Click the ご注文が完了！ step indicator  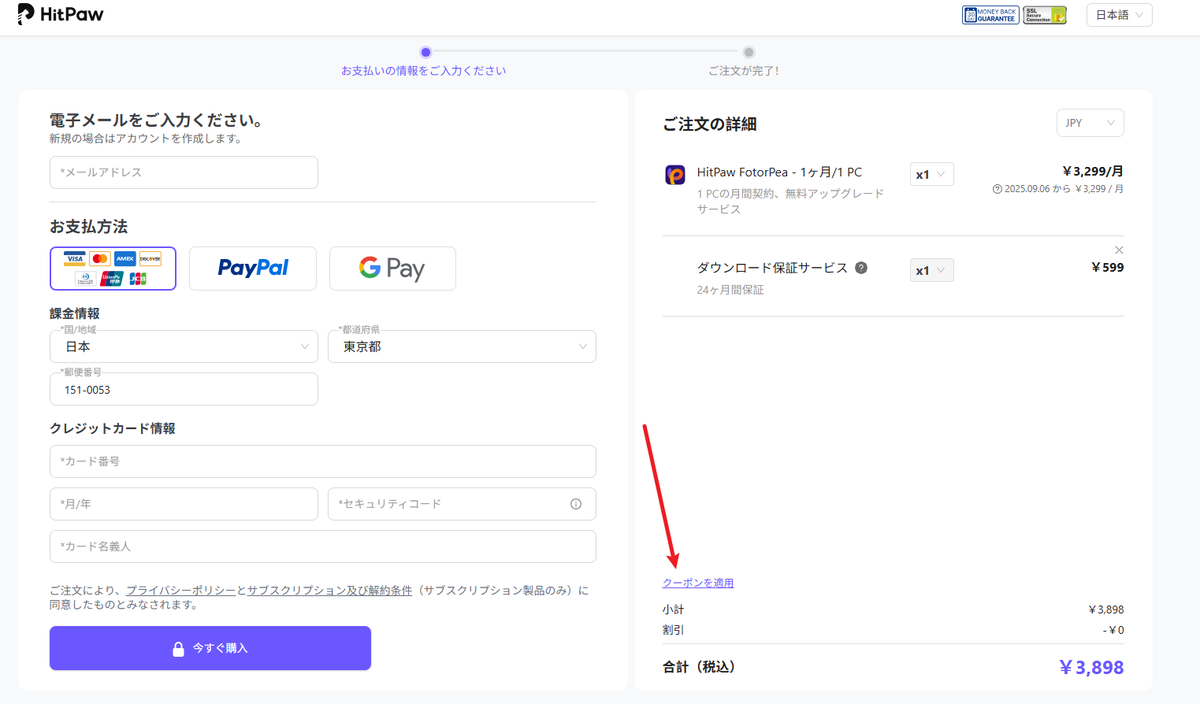tap(743, 71)
